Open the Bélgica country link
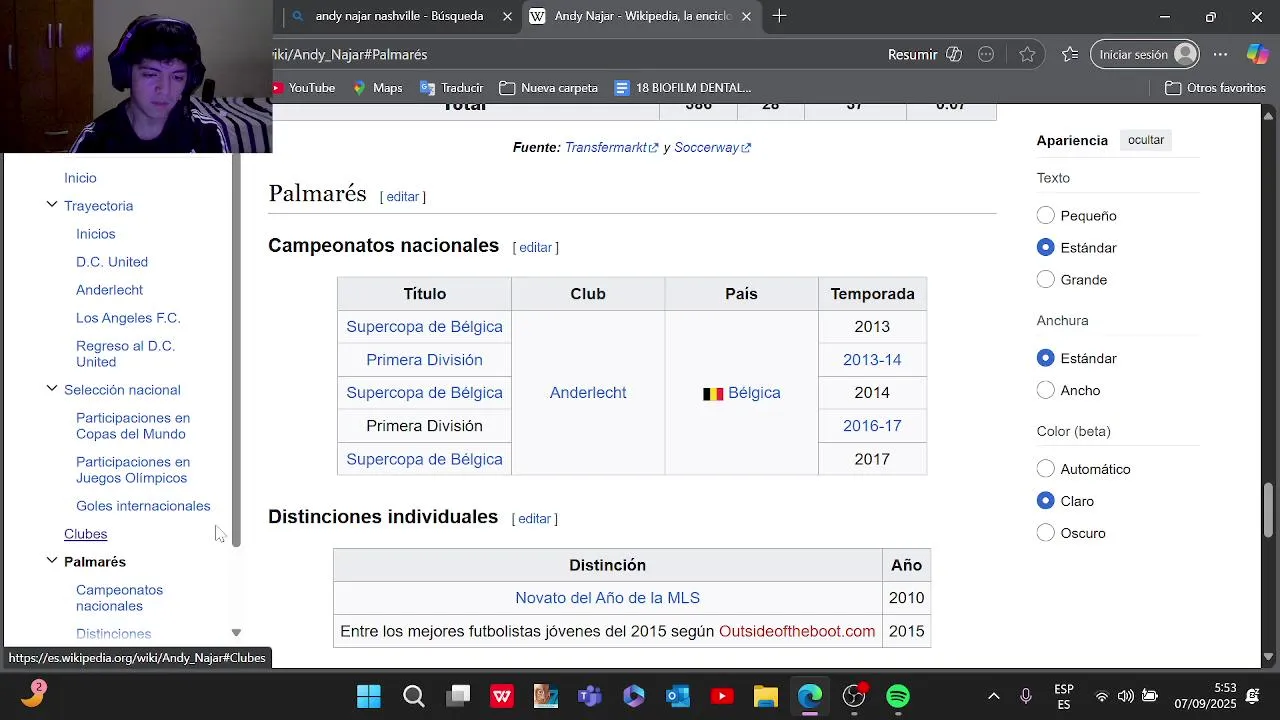 coord(754,393)
